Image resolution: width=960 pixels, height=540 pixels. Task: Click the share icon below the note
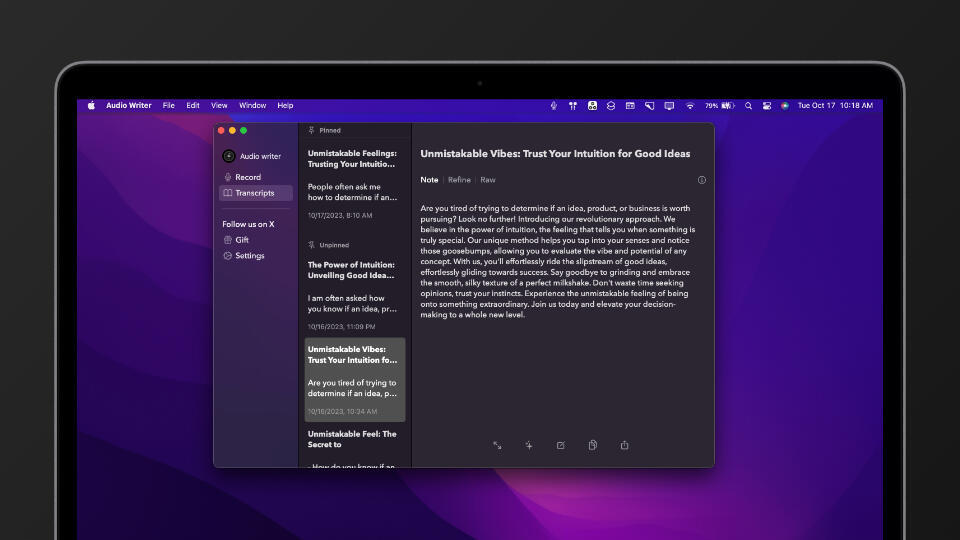pos(625,445)
